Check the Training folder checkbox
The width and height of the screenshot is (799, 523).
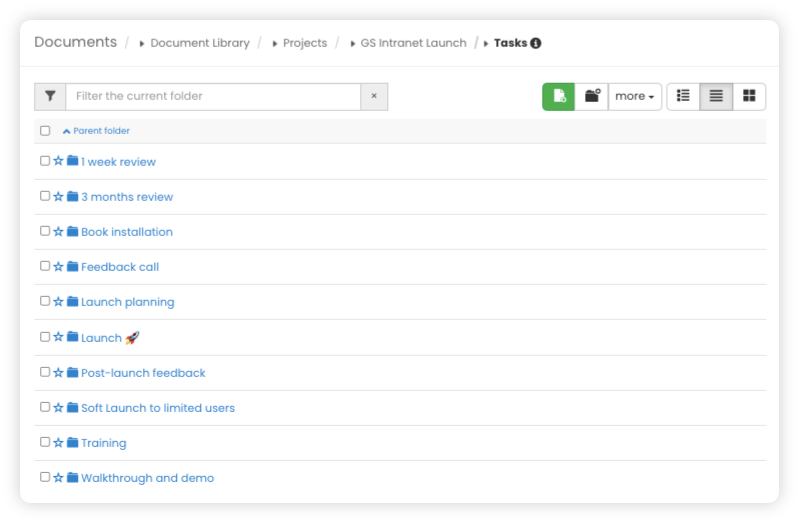[x=45, y=442]
